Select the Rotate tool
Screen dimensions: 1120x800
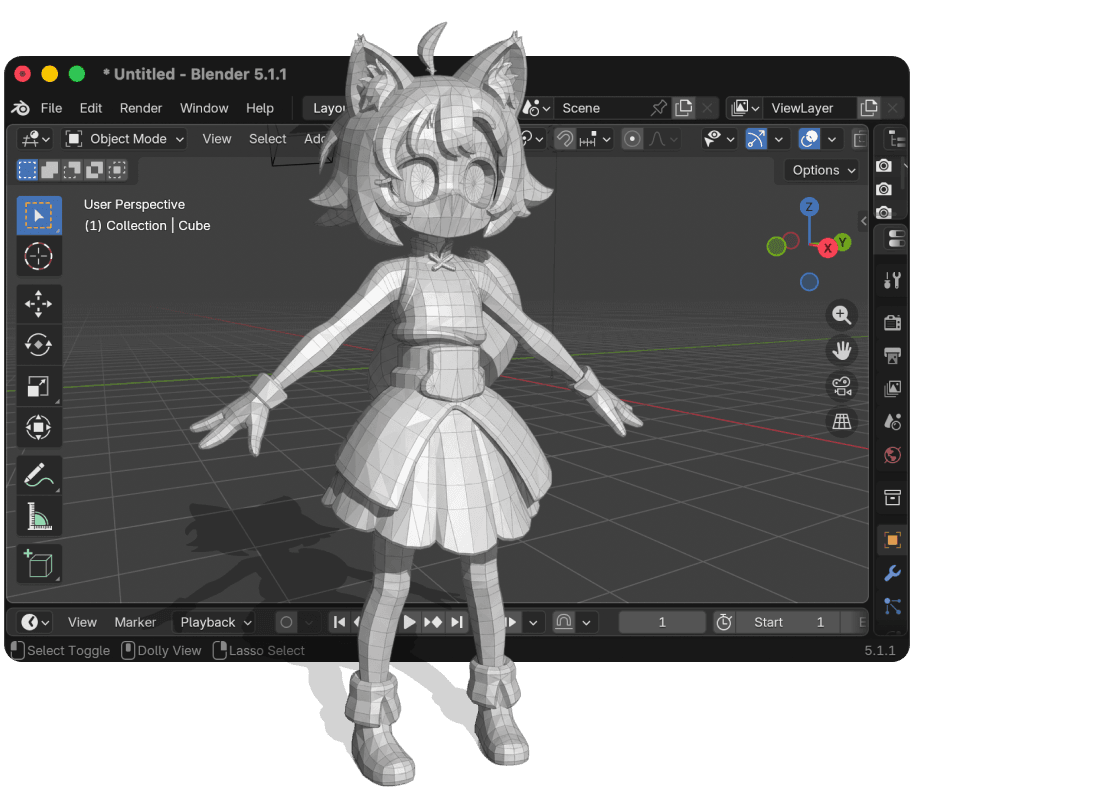(39, 345)
